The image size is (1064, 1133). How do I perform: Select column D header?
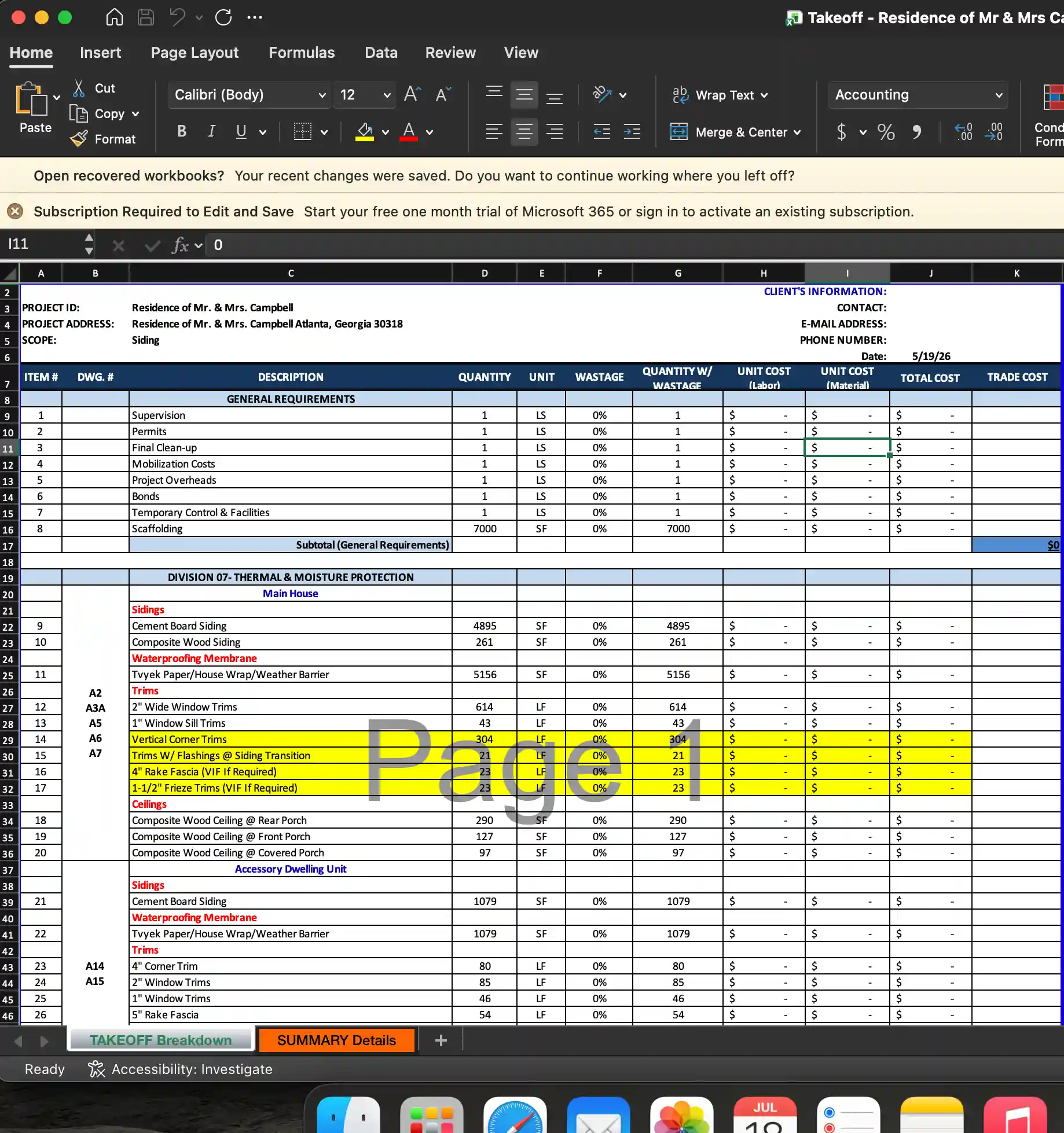(485, 273)
